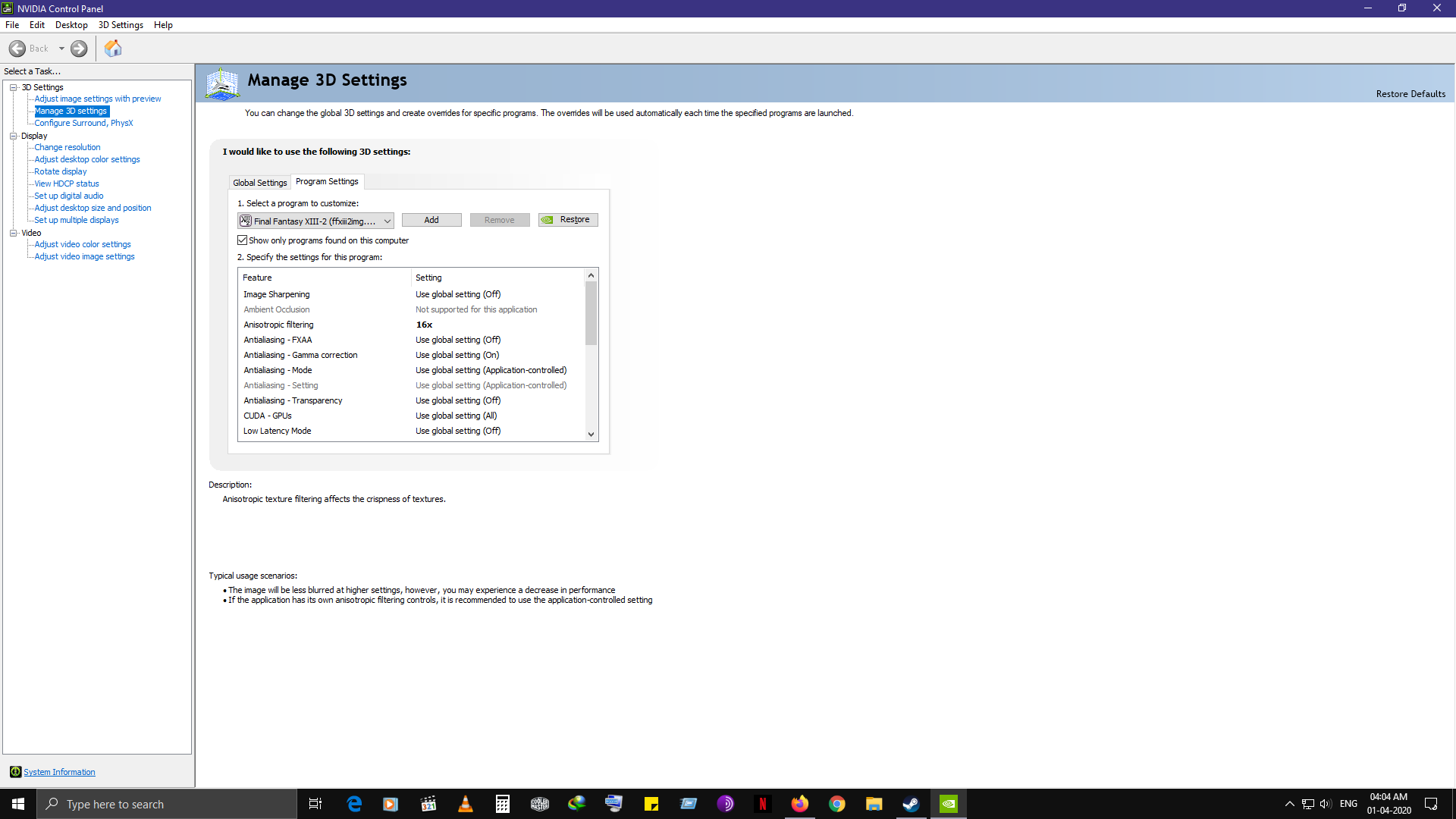Collapse the Display tree node
The image size is (1456, 819).
(x=13, y=136)
